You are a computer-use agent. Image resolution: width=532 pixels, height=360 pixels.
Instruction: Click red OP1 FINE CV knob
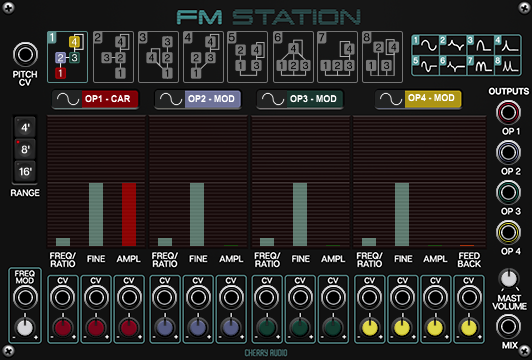click(x=96, y=327)
